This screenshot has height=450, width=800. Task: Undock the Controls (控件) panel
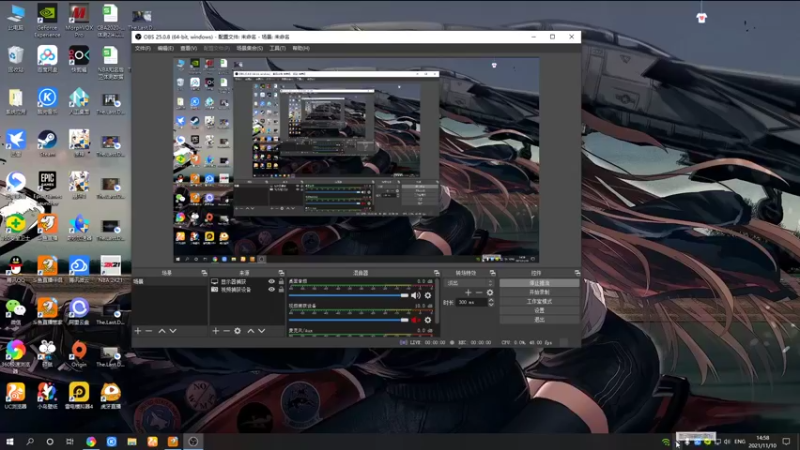[577, 273]
